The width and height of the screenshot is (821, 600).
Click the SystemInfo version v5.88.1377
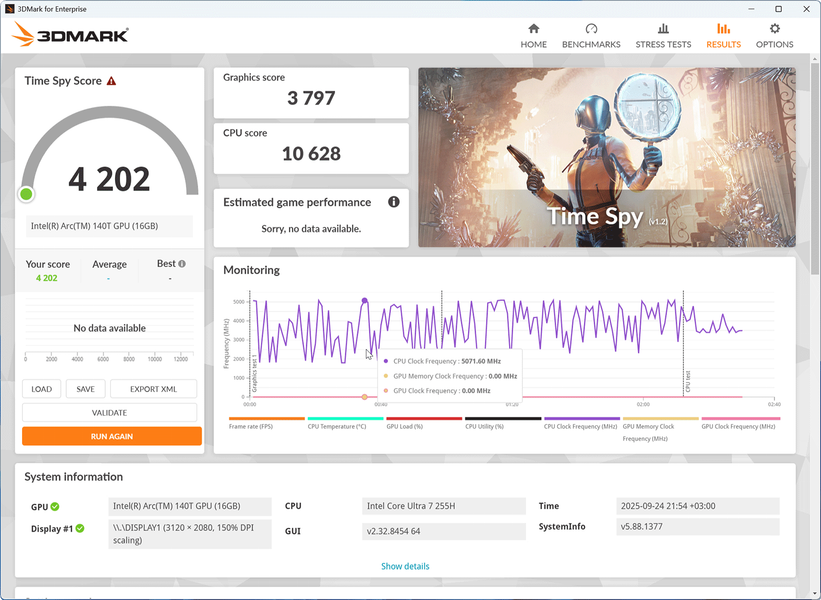[x=698, y=527]
